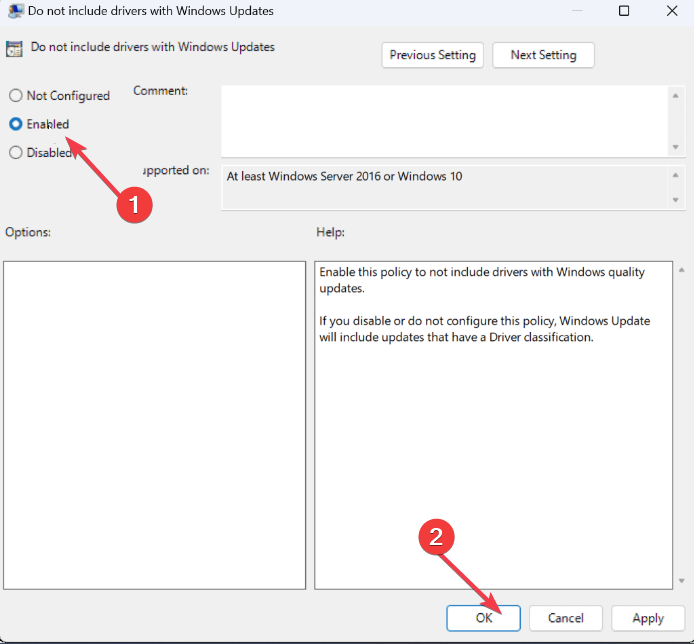Click the 'At least Windows Server 2016' text
Screen dimensions: 694x644
344,177
